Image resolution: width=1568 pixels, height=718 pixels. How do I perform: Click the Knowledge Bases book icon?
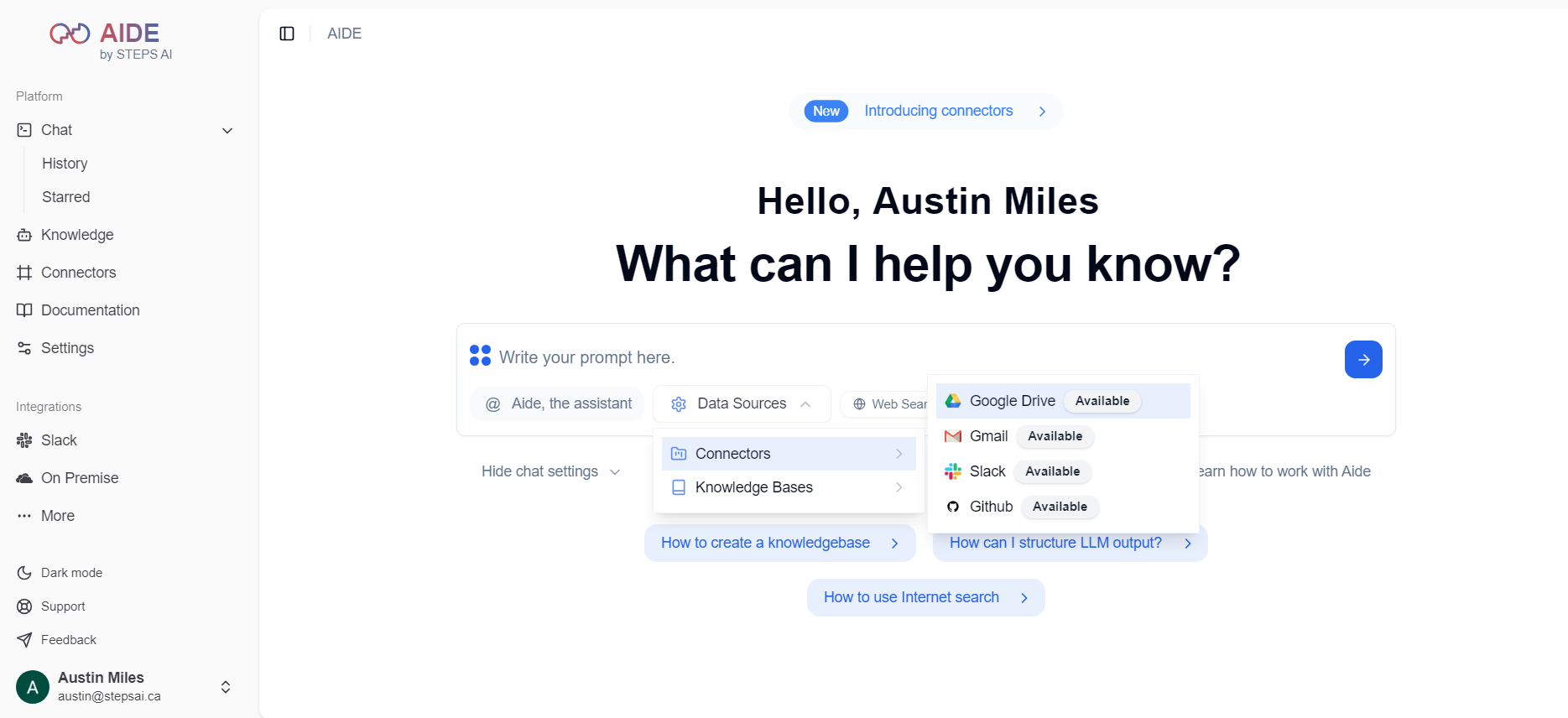679,487
